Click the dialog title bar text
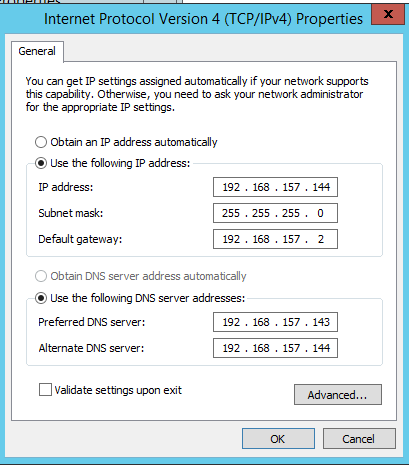The height and width of the screenshot is (465, 409). pyautogui.click(x=203, y=19)
